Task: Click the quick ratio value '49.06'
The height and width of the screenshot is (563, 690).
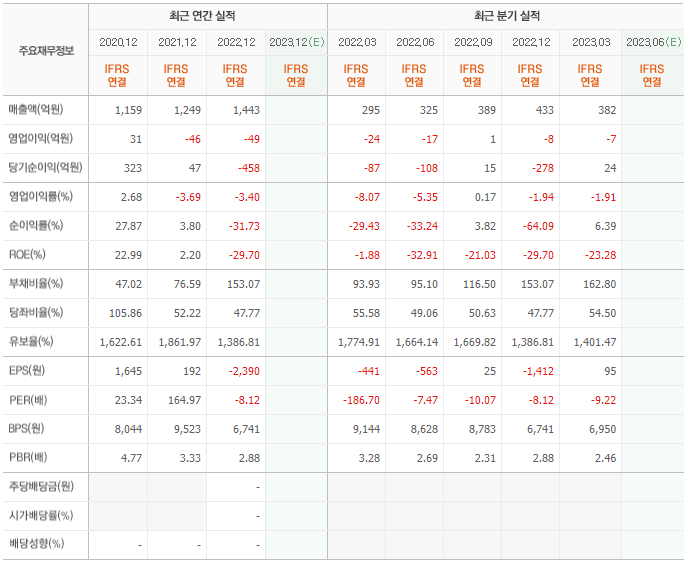Action: point(424,313)
